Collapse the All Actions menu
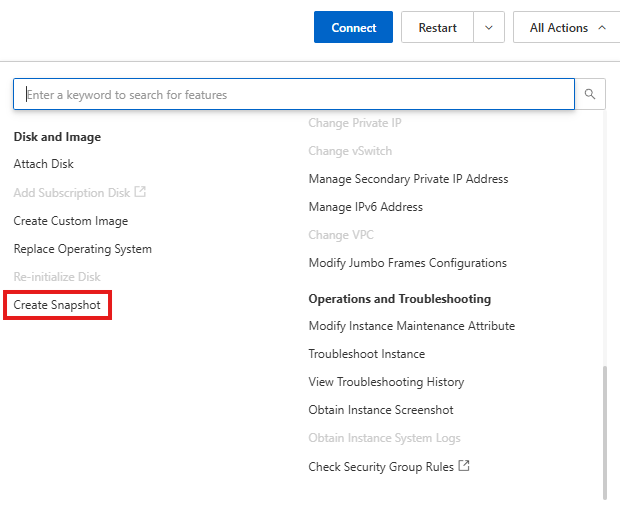Image resolution: width=620 pixels, height=511 pixels. click(x=567, y=28)
